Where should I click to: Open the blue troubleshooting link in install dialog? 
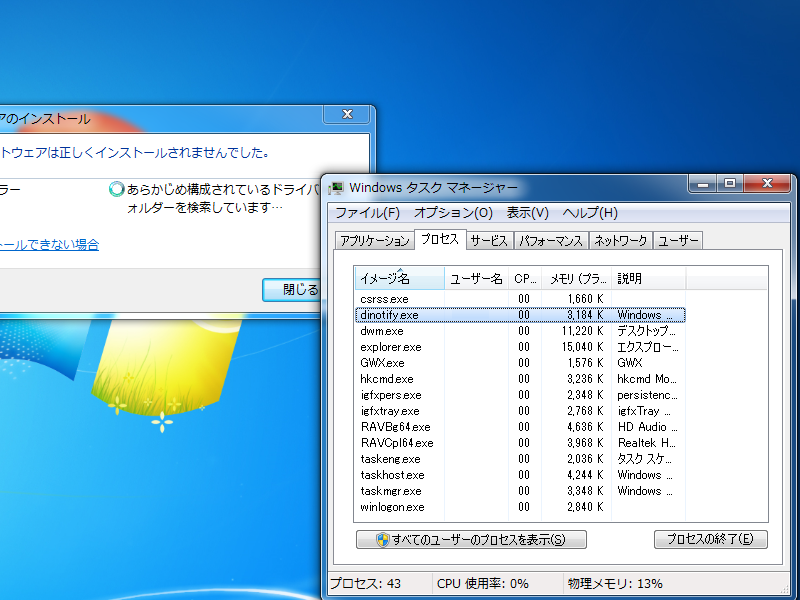click(49, 245)
